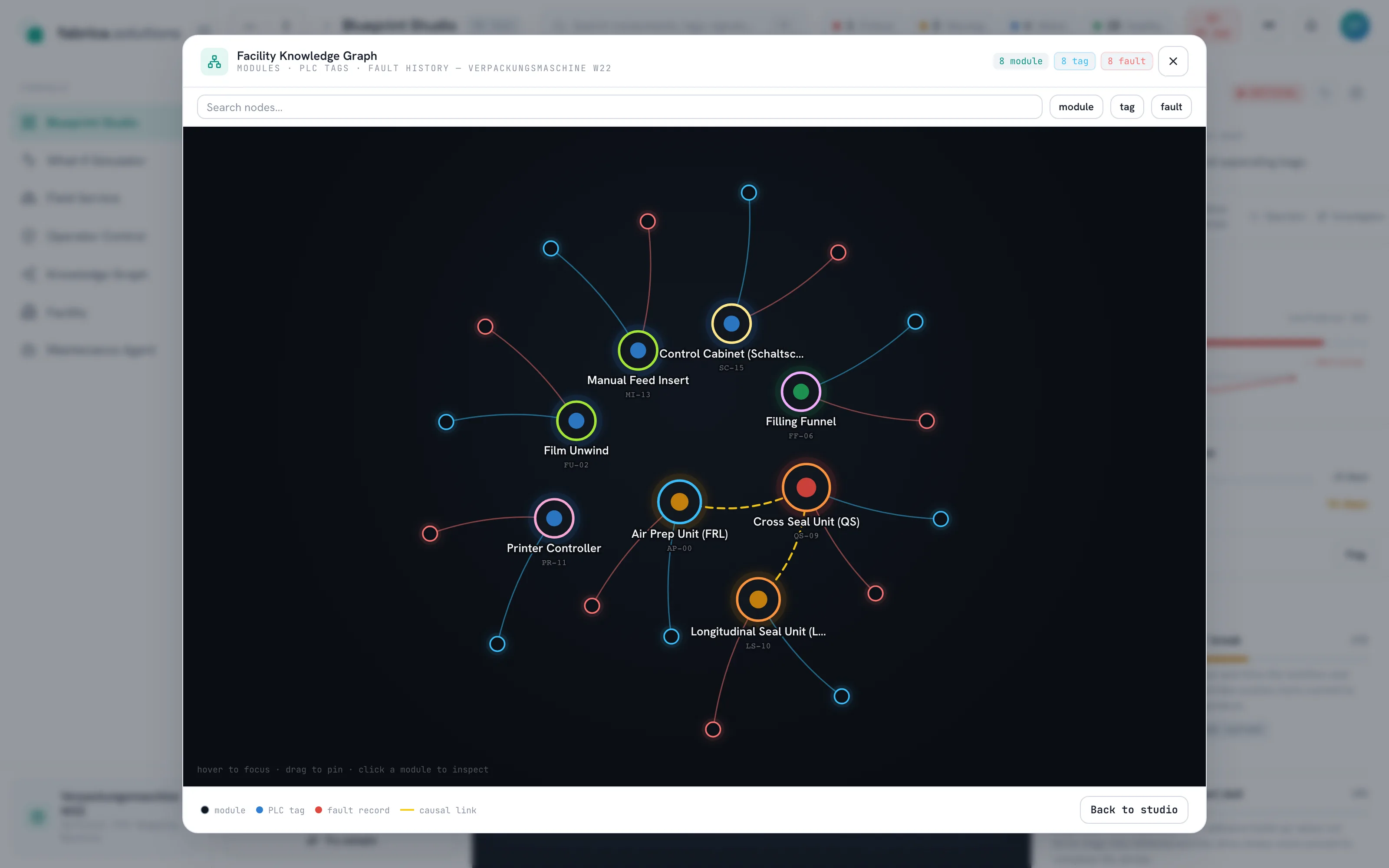Click Printer Controller's blue tag node
The height and width of the screenshot is (868, 1389).
tap(497, 644)
